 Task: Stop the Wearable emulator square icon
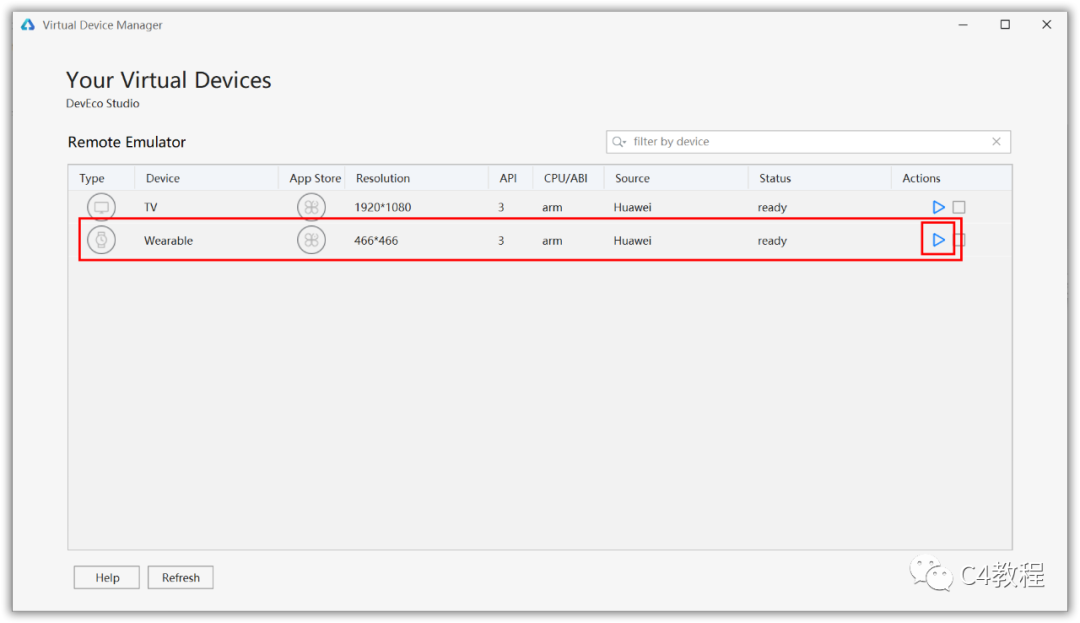coord(960,240)
